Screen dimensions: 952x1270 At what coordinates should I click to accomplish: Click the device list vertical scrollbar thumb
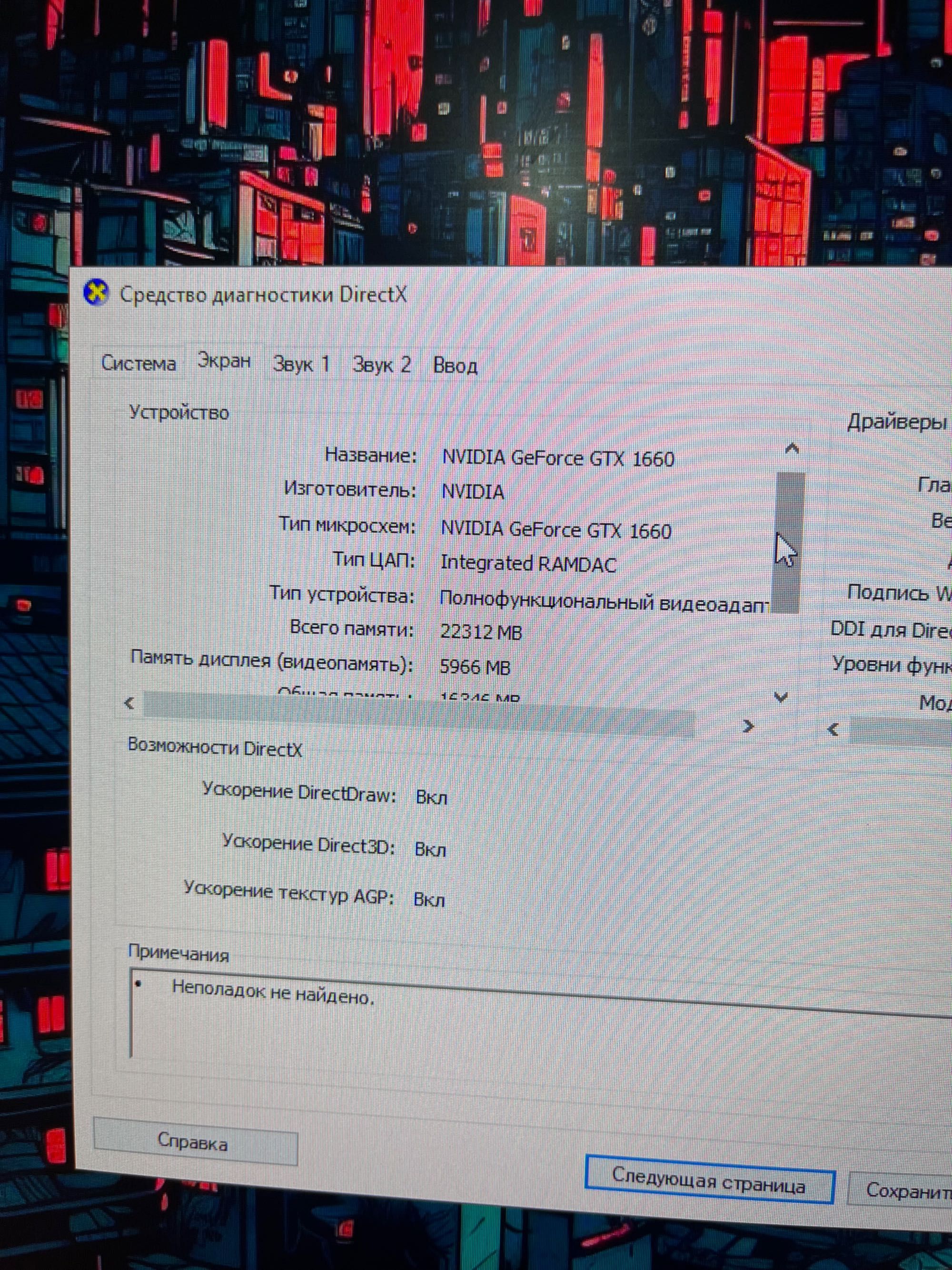click(789, 542)
